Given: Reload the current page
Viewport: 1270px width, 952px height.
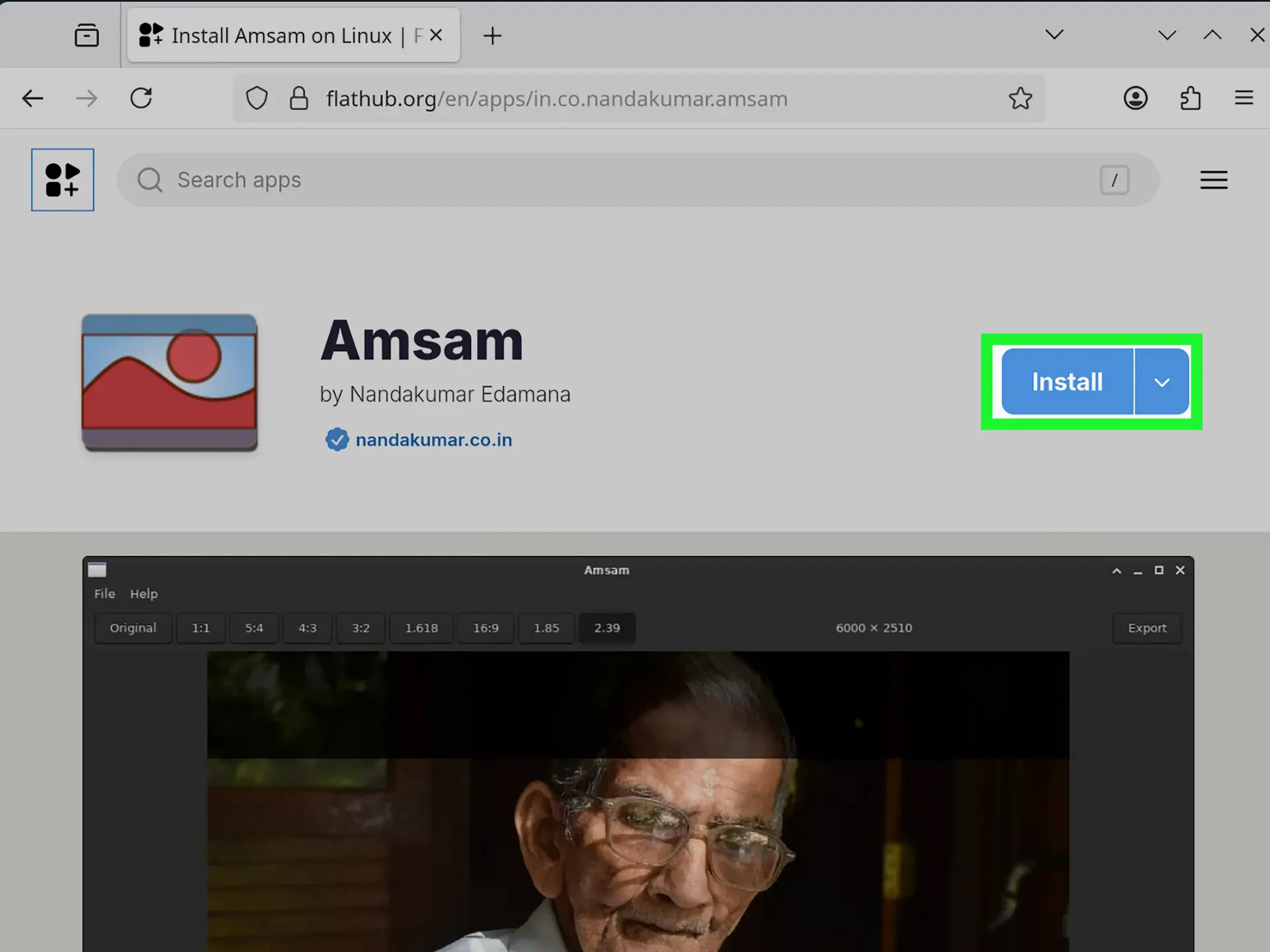Looking at the screenshot, I should (x=141, y=99).
